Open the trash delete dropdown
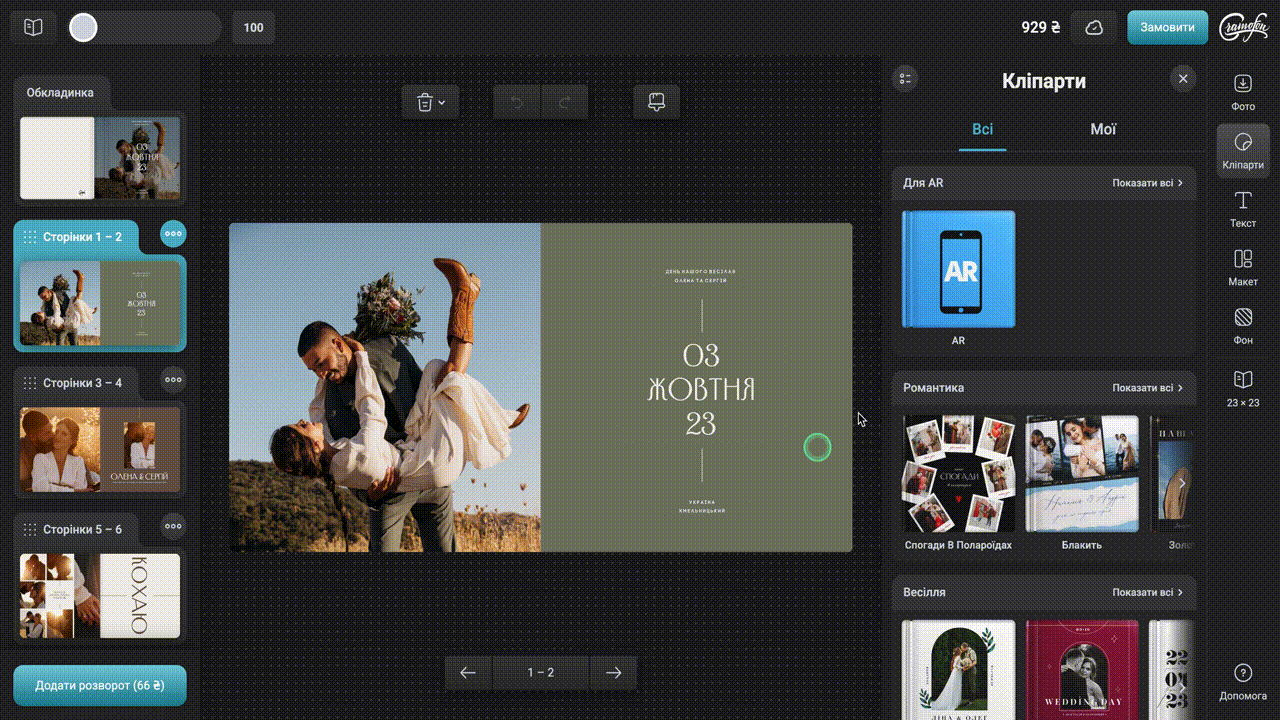This screenshot has height=720, width=1280. 430,102
